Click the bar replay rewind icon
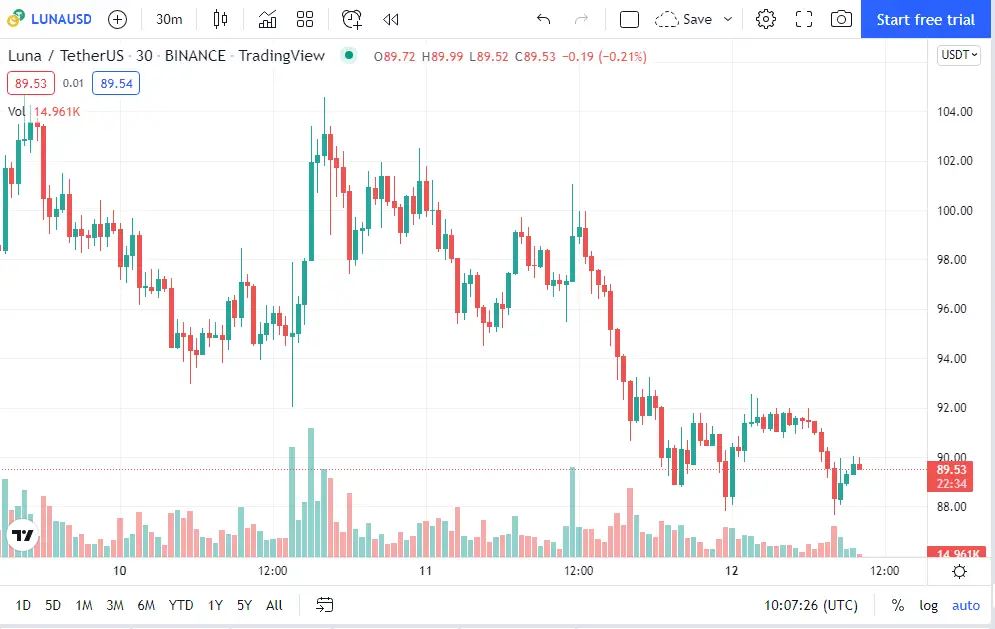The image size is (995, 629). pyautogui.click(x=391, y=20)
